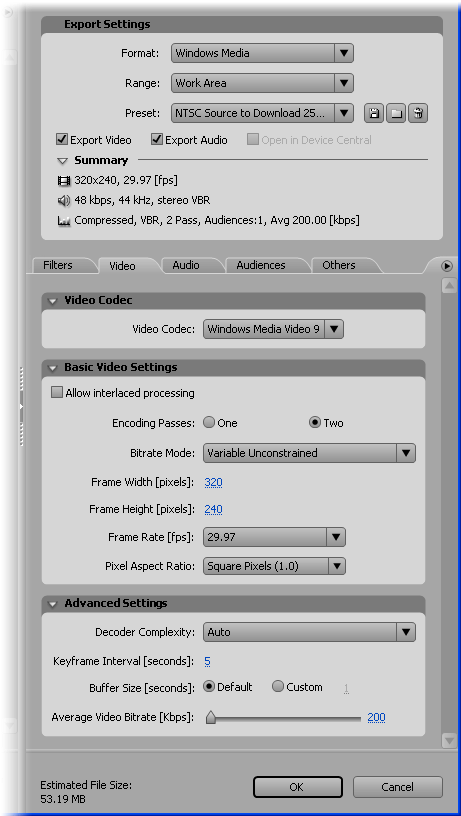Image resolution: width=461 pixels, height=816 pixels.
Task: Open the Frame Rate dropdown showing 29.97
Action: 274,537
